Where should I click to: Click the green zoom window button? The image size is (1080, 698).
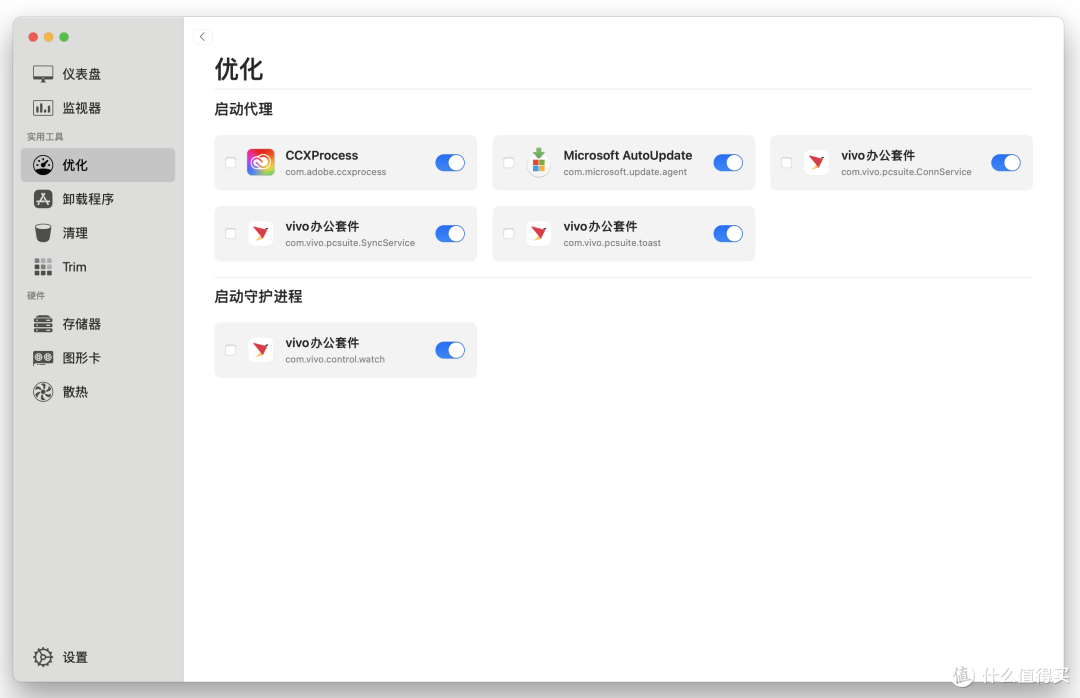tap(64, 37)
